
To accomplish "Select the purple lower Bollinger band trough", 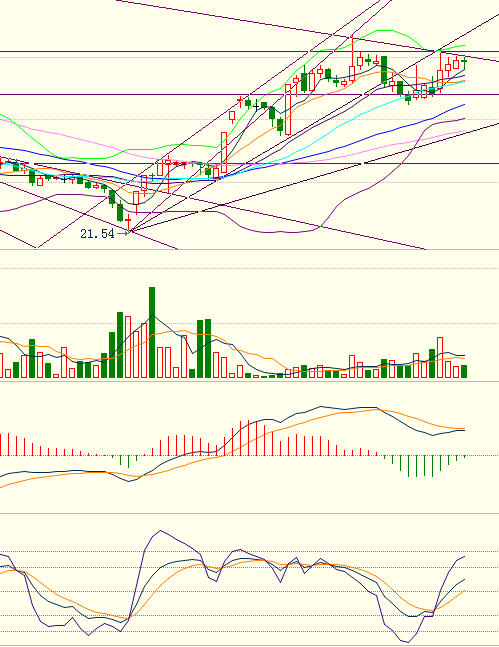I will point(285,232).
